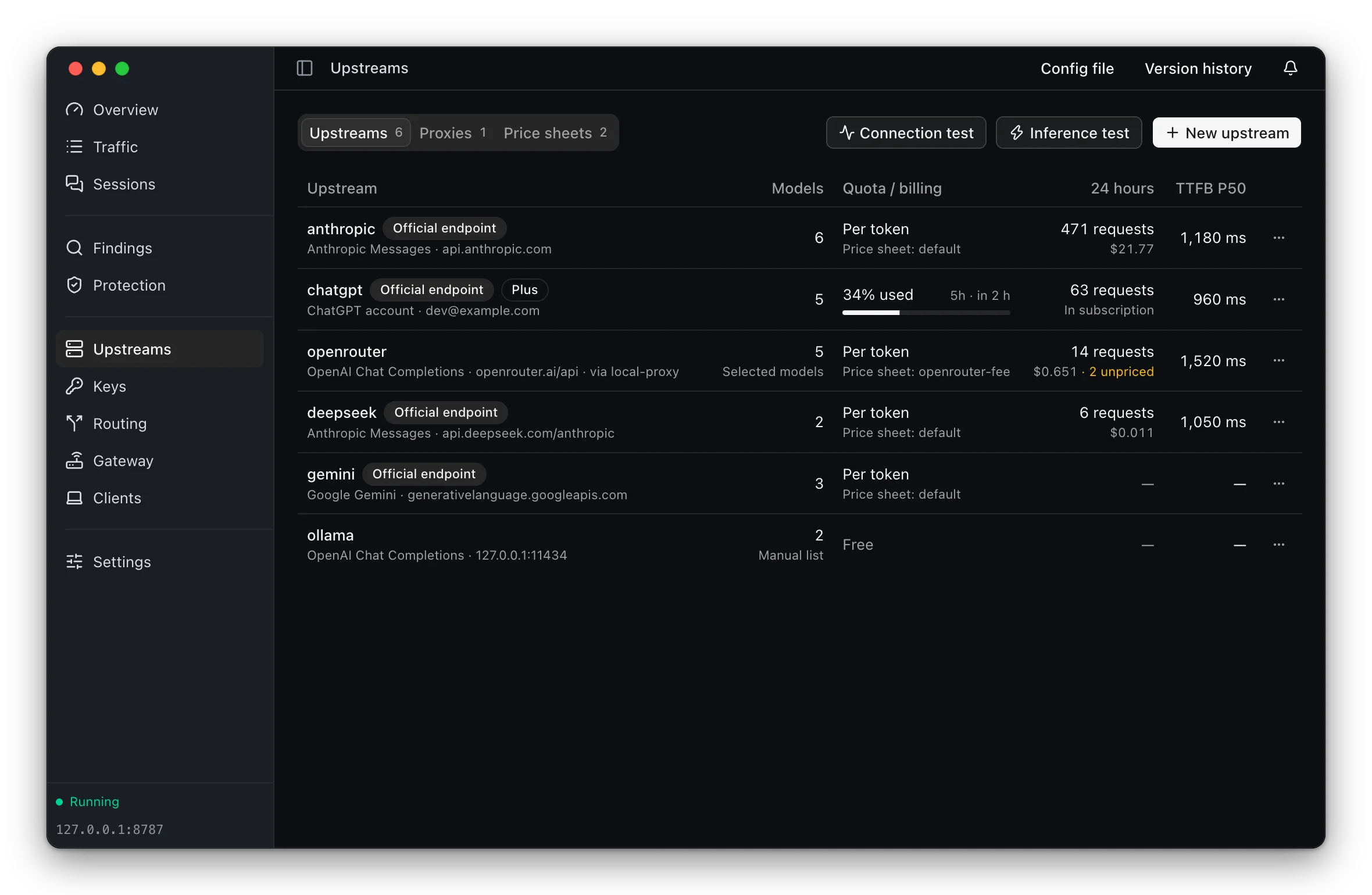Click "Price sheet: openrouter-fee" text
This screenshot has width=1372, height=895.
pos(926,372)
